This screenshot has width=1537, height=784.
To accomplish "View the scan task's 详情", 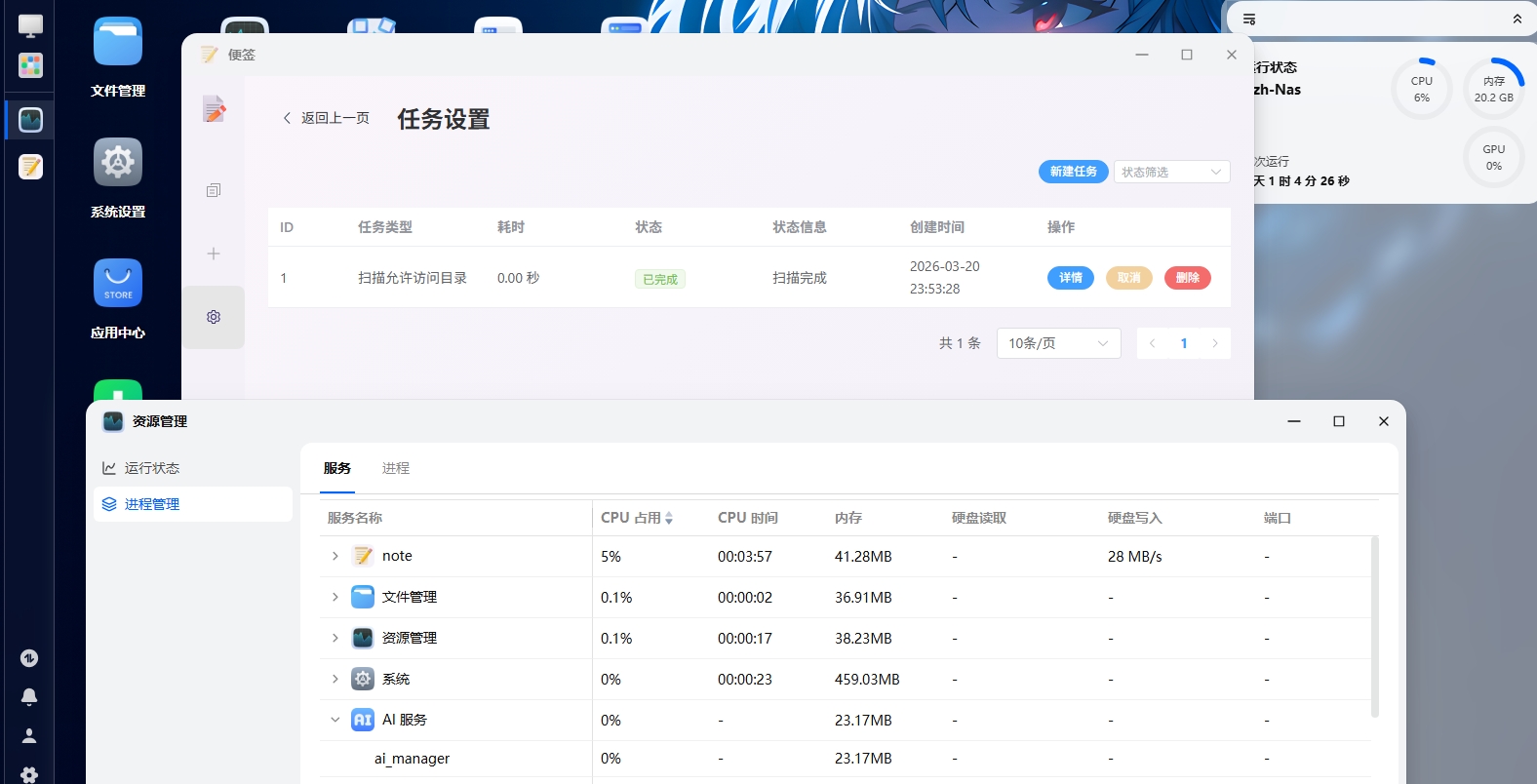I will [x=1071, y=278].
